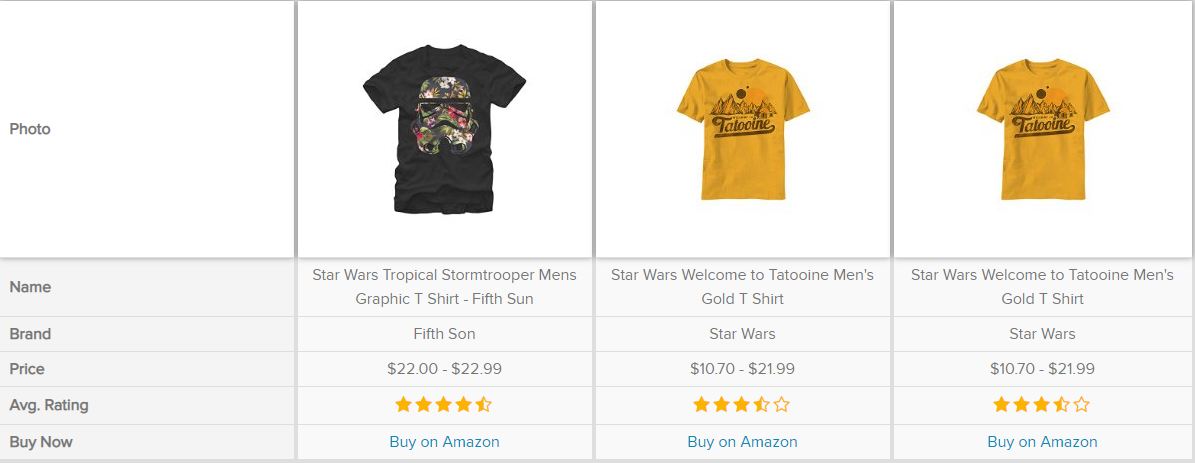
Task: Select the Tatooine Gold T Shirt name in middle column
Action: pyautogui.click(x=742, y=286)
